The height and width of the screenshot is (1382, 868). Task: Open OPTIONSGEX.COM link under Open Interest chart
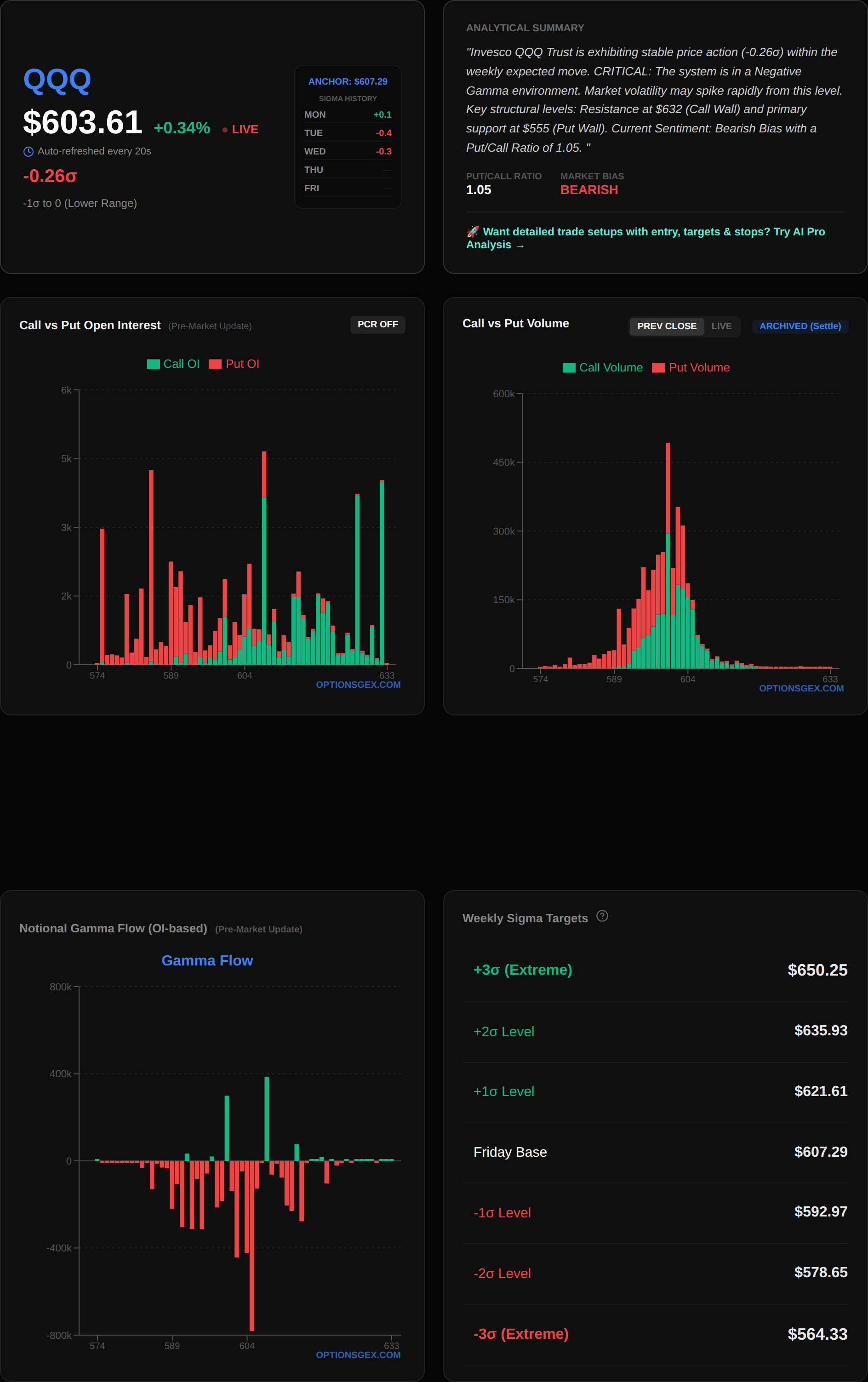tap(358, 685)
